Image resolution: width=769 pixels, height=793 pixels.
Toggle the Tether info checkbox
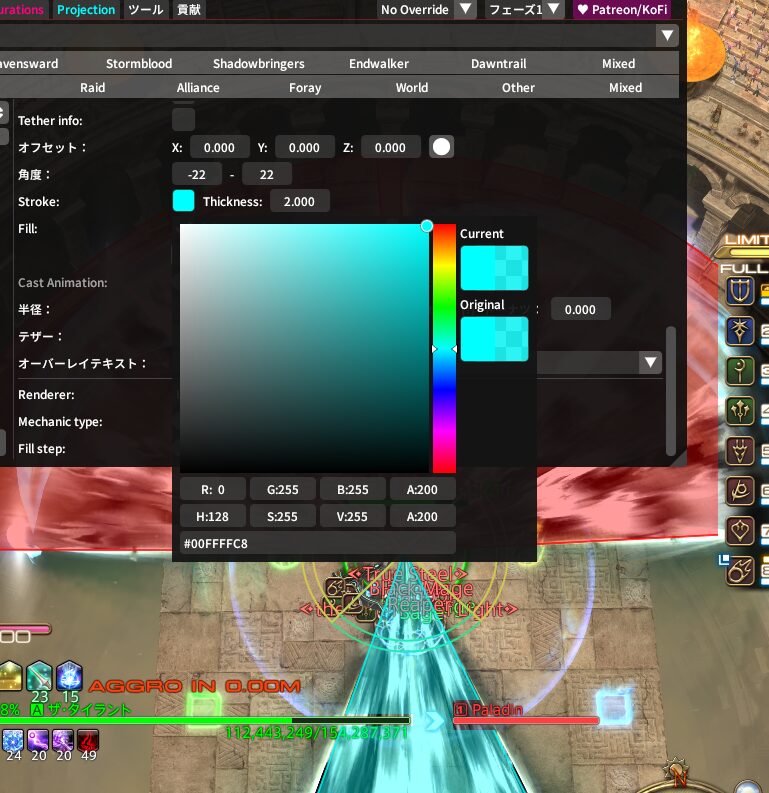[183, 120]
